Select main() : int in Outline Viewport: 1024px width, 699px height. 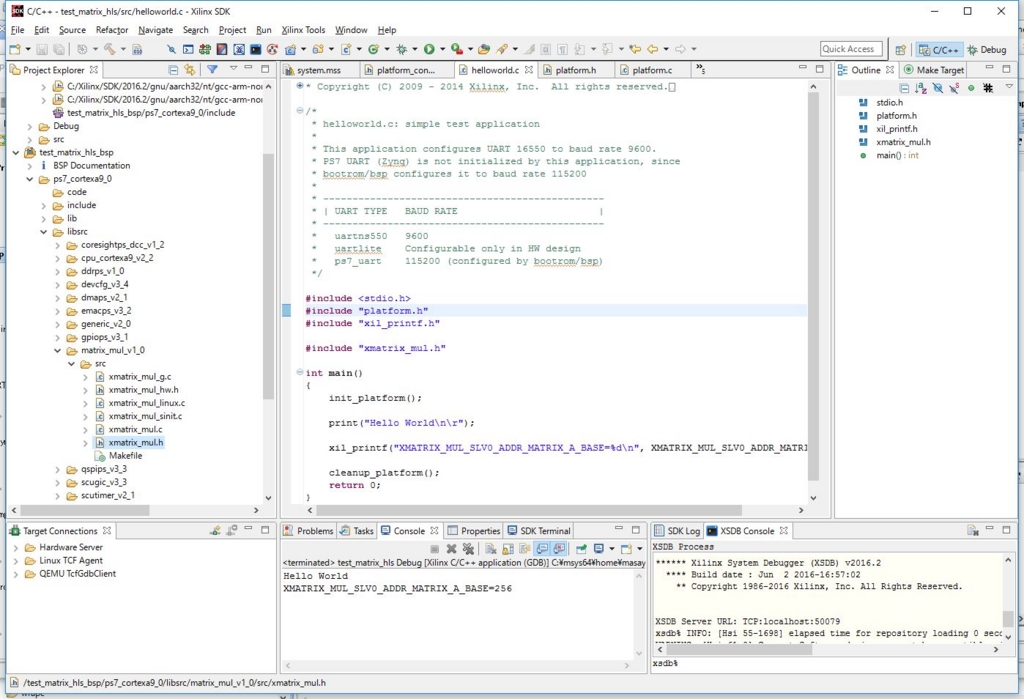(x=897, y=155)
